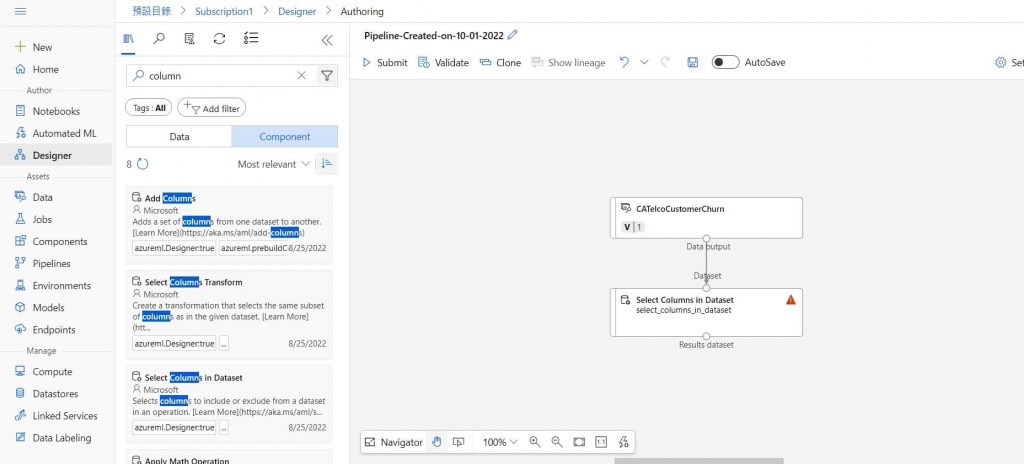This screenshot has width=1024, height=464.
Task: Toggle sort order icon button
Action: (x=327, y=164)
